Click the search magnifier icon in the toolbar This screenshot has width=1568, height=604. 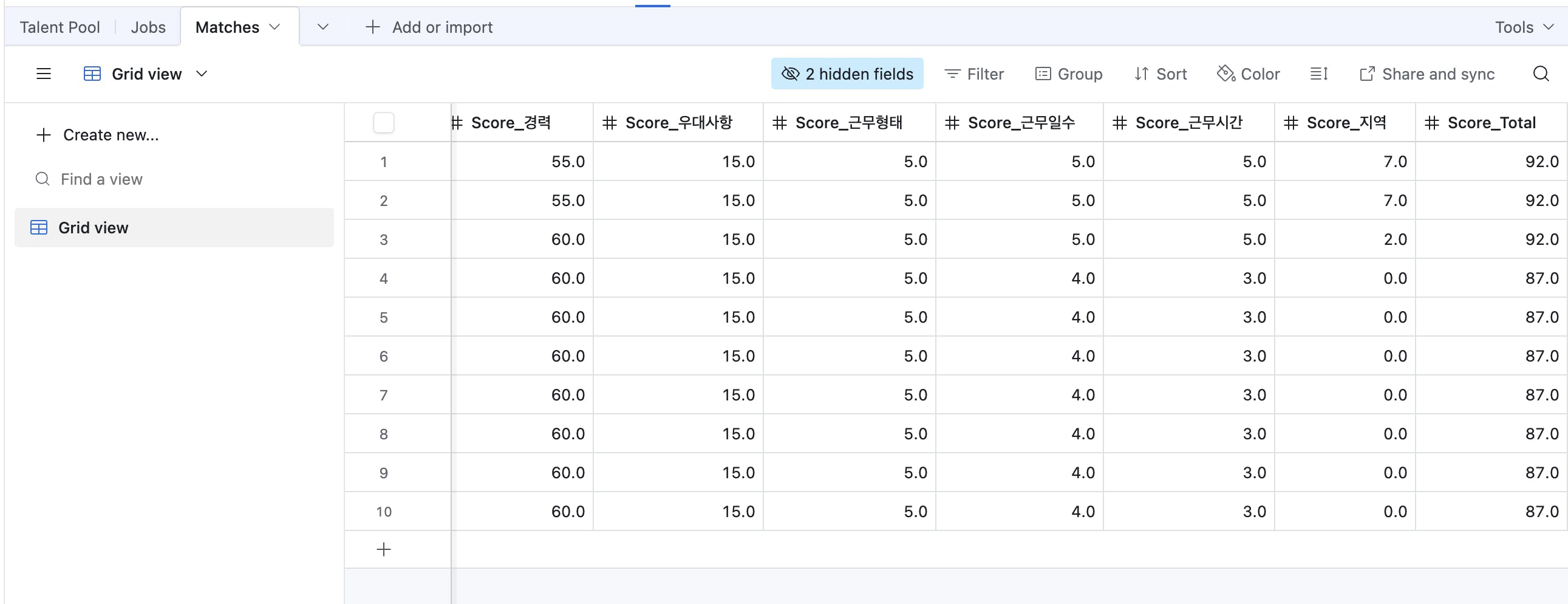1541,74
